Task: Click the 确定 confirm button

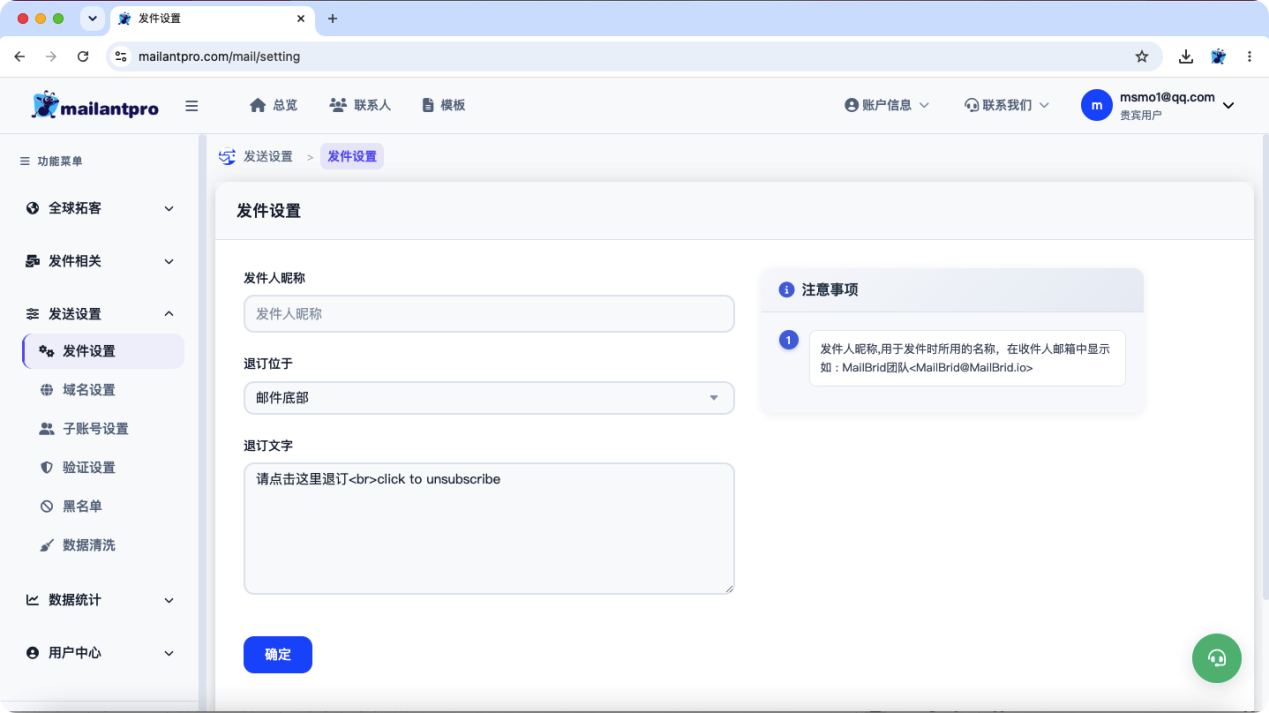Action: pos(278,655)
